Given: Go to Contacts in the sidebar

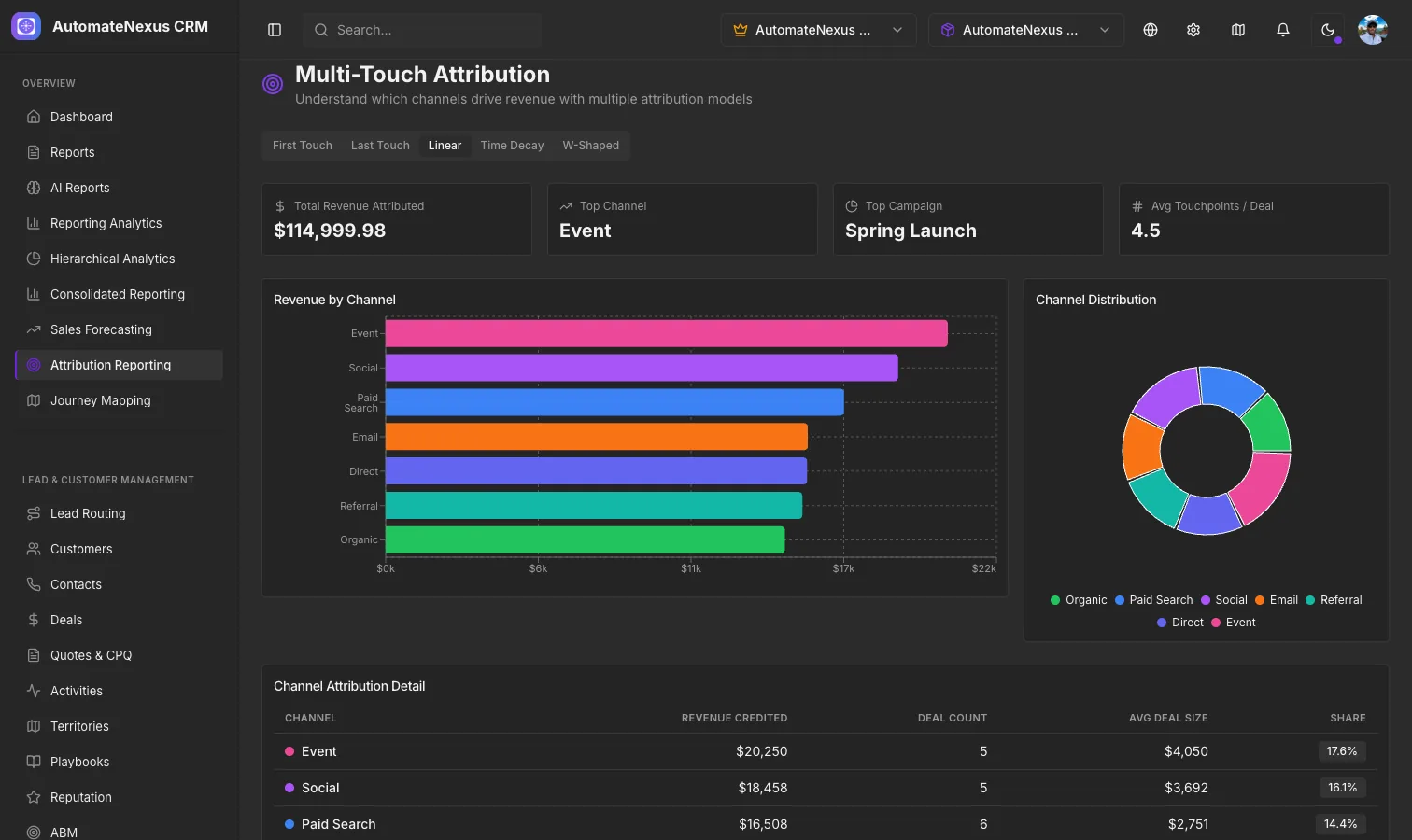Looking at the screenshot, I should (x=120, y=584).
